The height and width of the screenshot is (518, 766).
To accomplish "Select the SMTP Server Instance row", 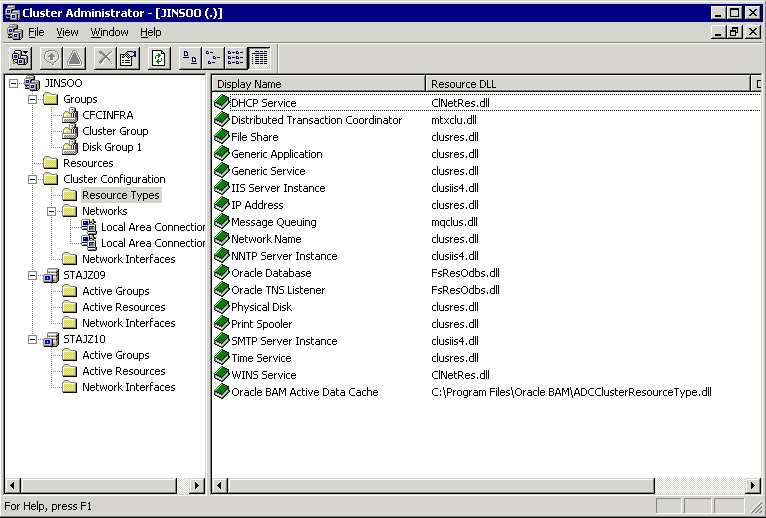I will pos(284,341).
